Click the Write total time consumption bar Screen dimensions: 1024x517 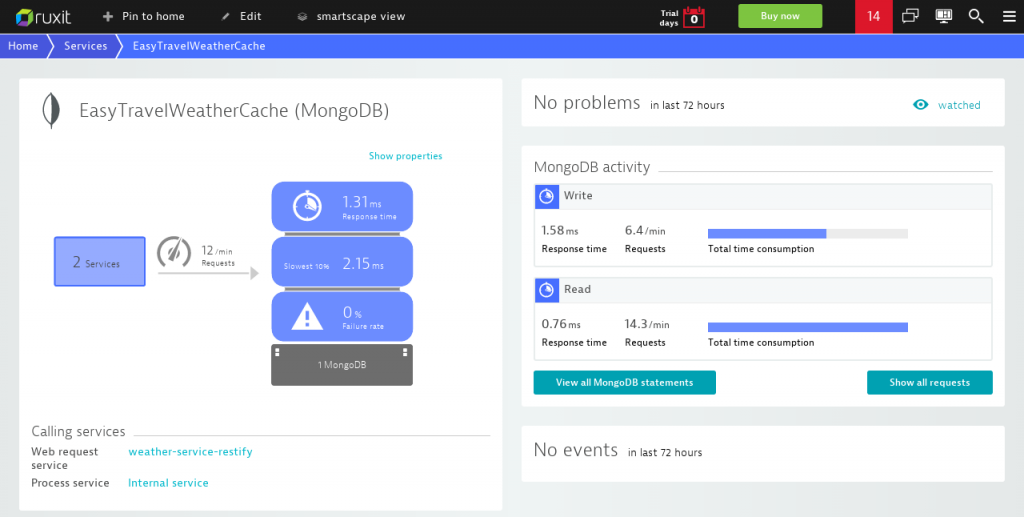808,234
